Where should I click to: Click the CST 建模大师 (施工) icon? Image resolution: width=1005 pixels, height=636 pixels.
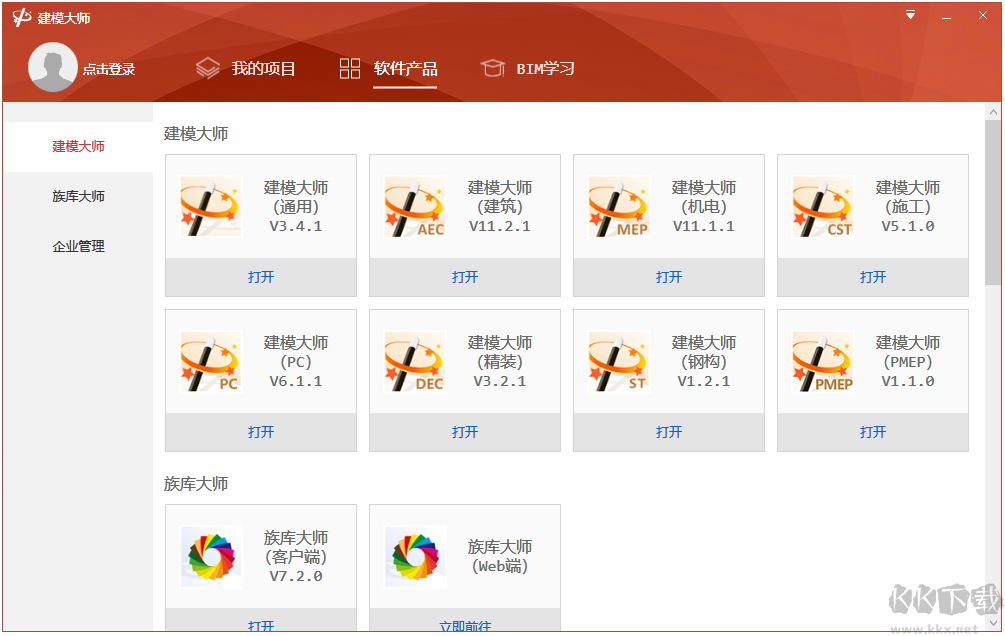[823, 207]
